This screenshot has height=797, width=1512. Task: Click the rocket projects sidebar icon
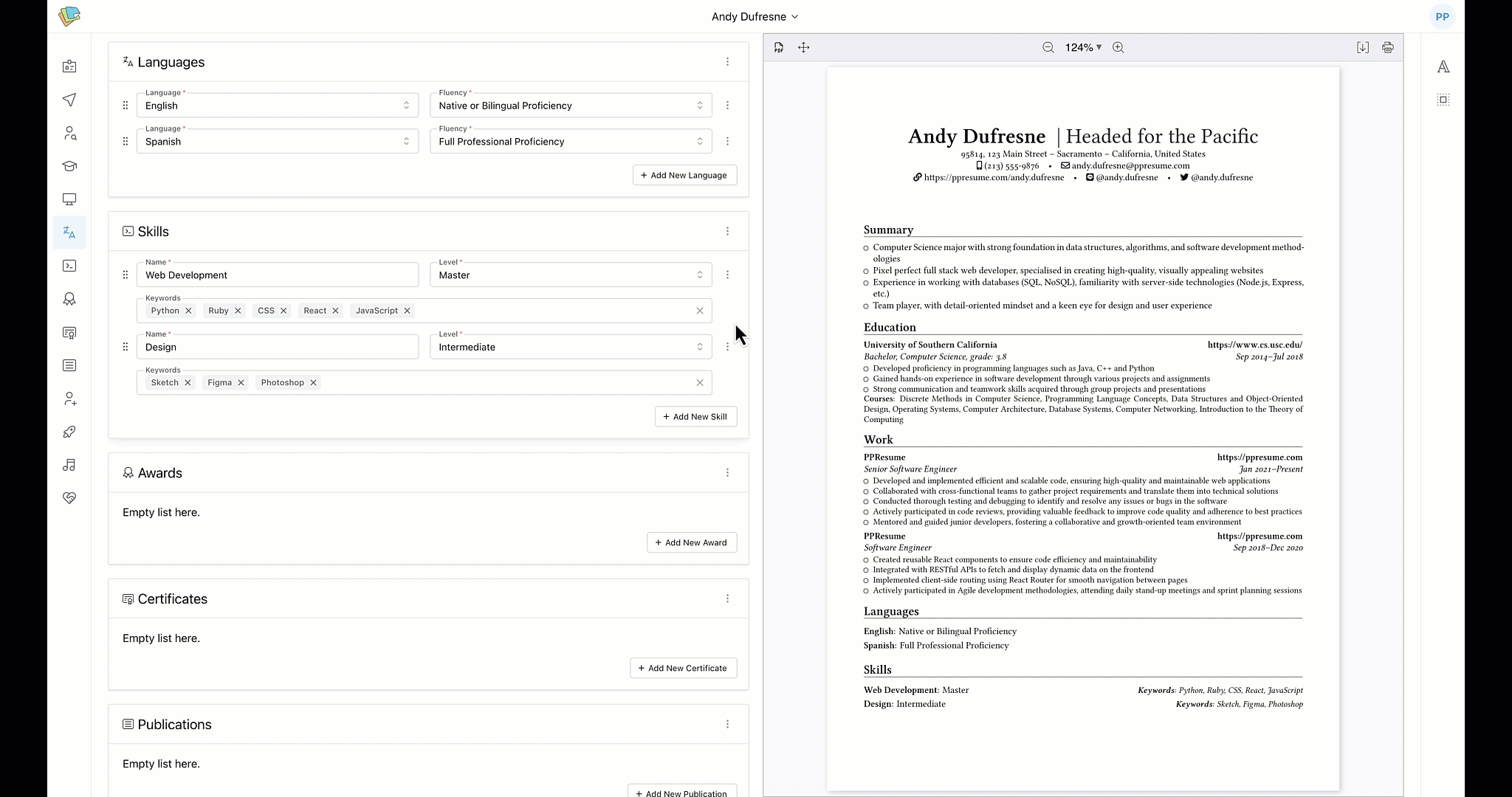(x=69, y=432)
